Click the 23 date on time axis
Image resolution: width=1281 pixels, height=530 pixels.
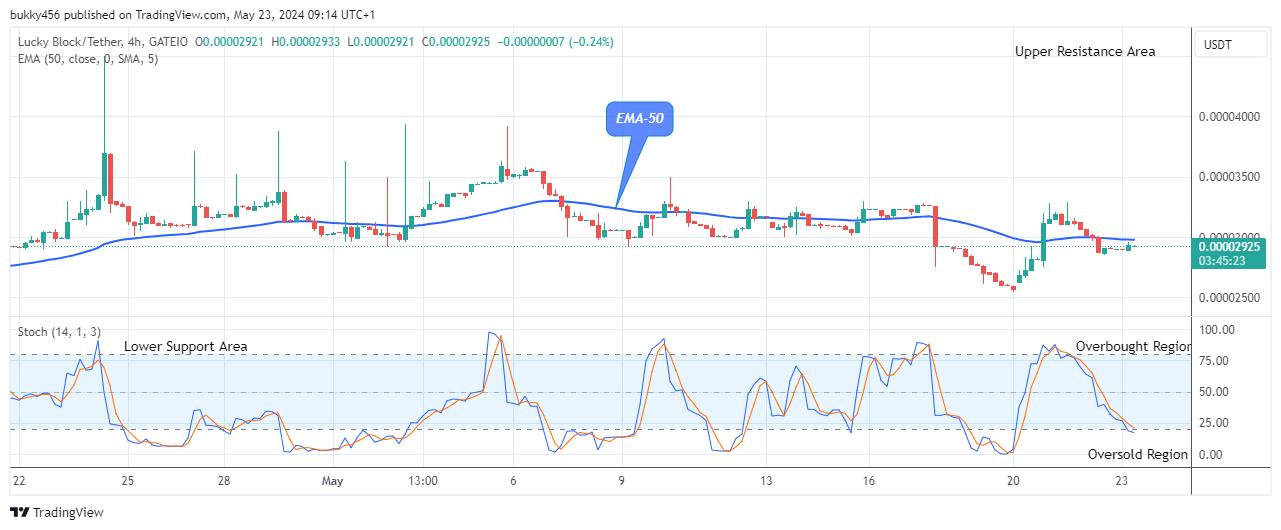pos(1123,481)
